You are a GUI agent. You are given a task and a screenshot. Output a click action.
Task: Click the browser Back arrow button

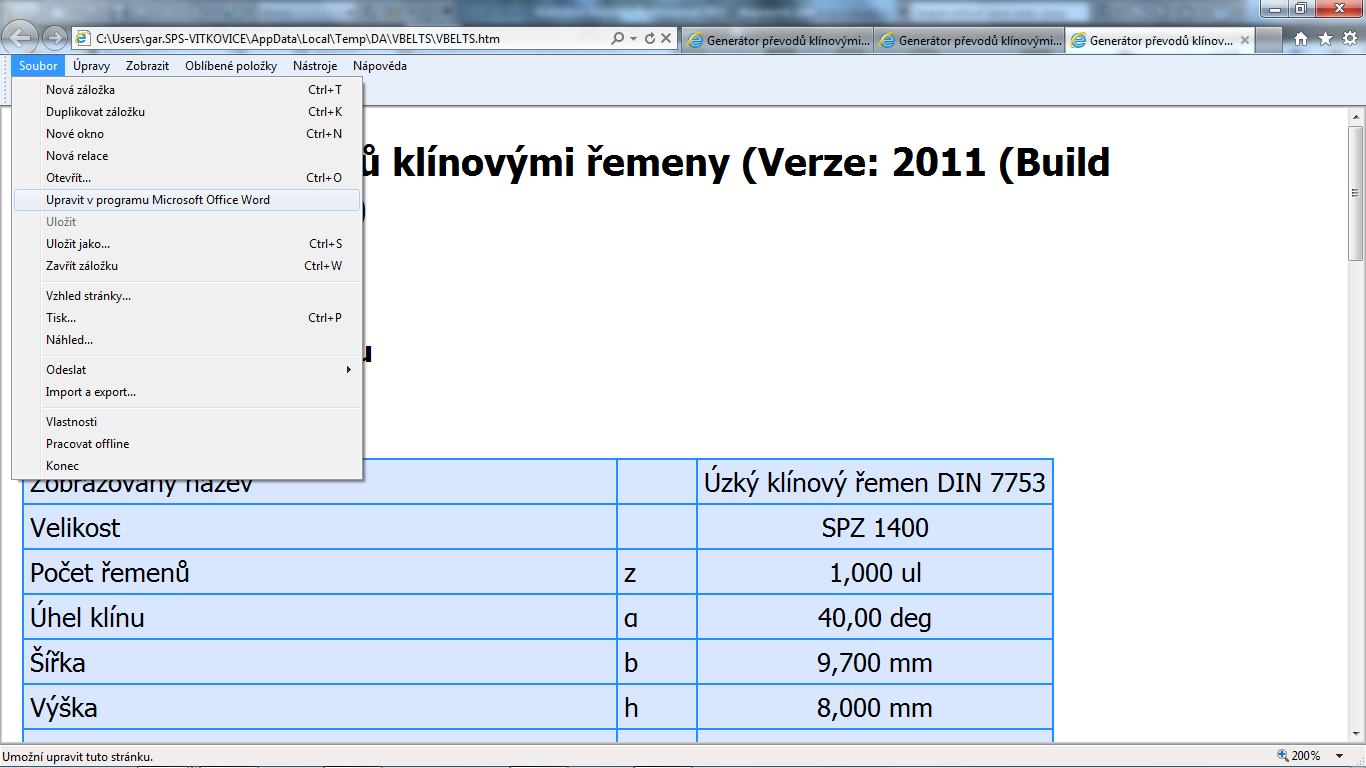click(22, 39)
